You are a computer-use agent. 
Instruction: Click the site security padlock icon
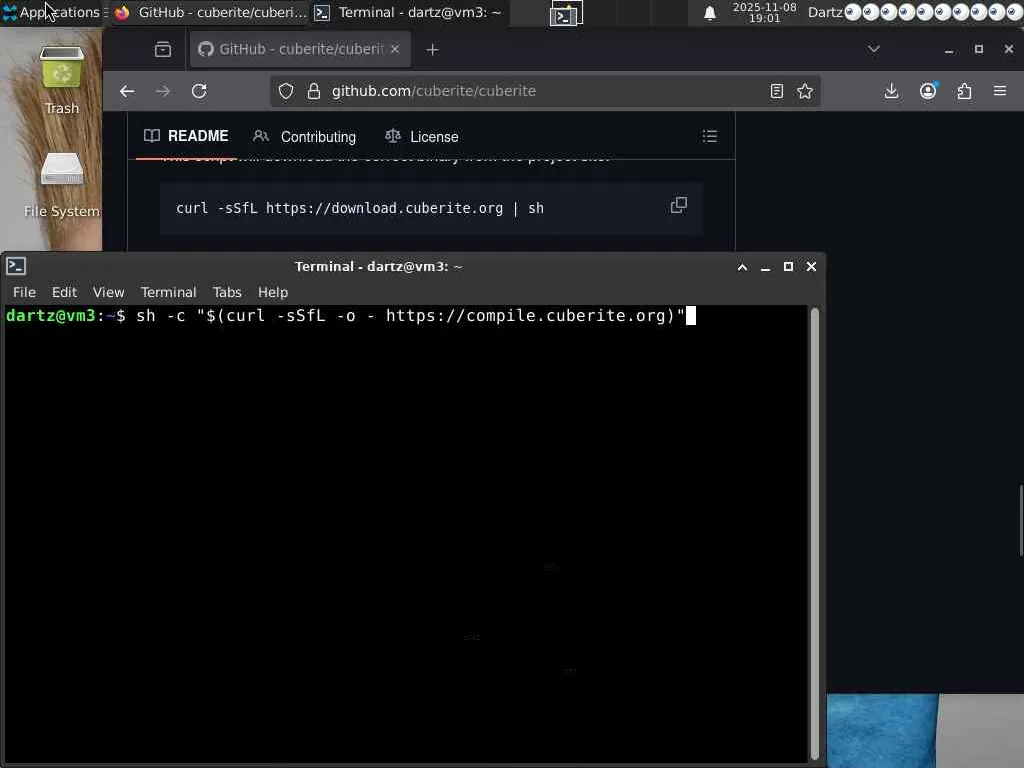pyautogui.click(x=313, y=91)
